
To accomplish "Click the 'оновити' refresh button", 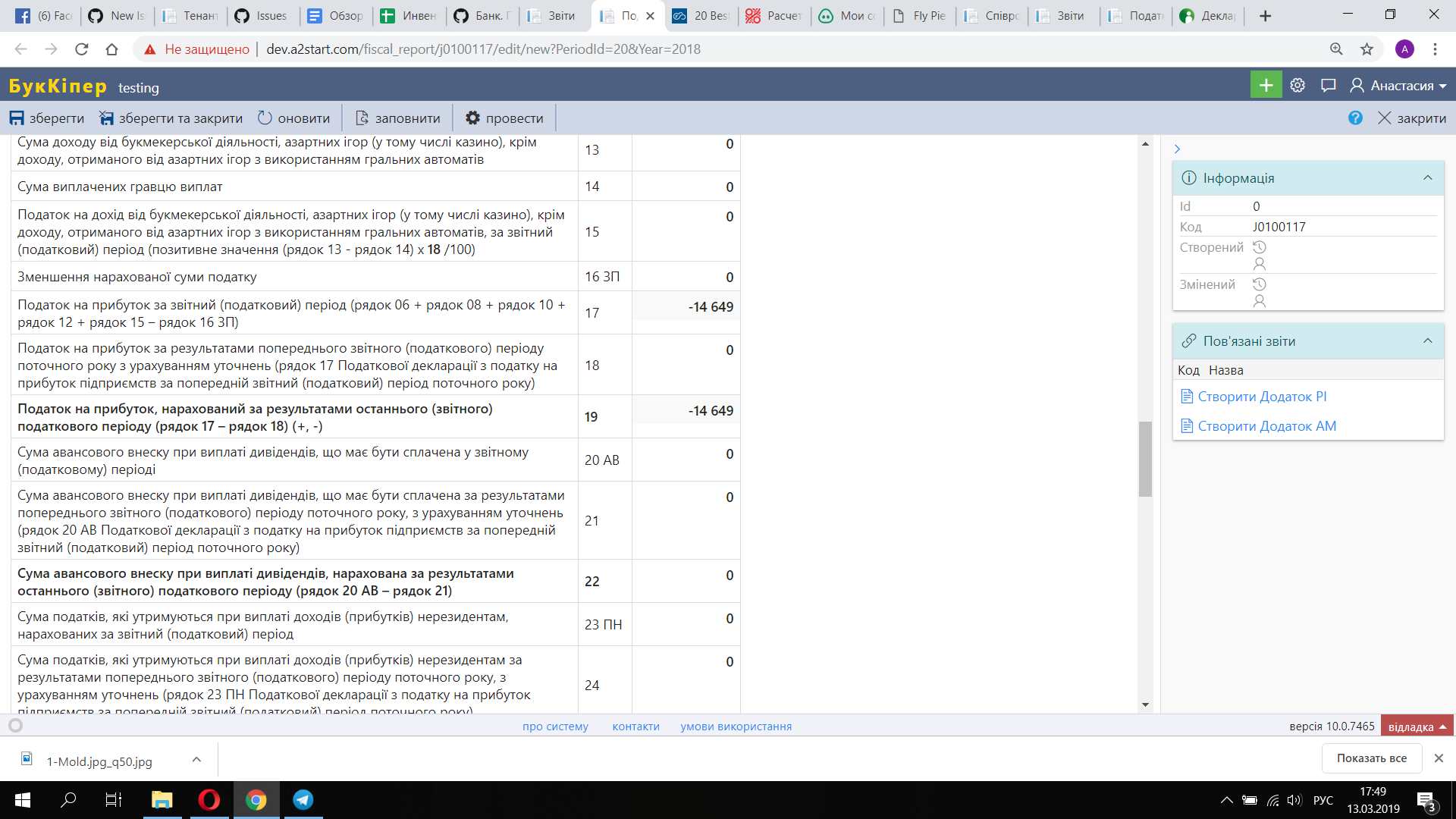I will [x=294, y=118].
